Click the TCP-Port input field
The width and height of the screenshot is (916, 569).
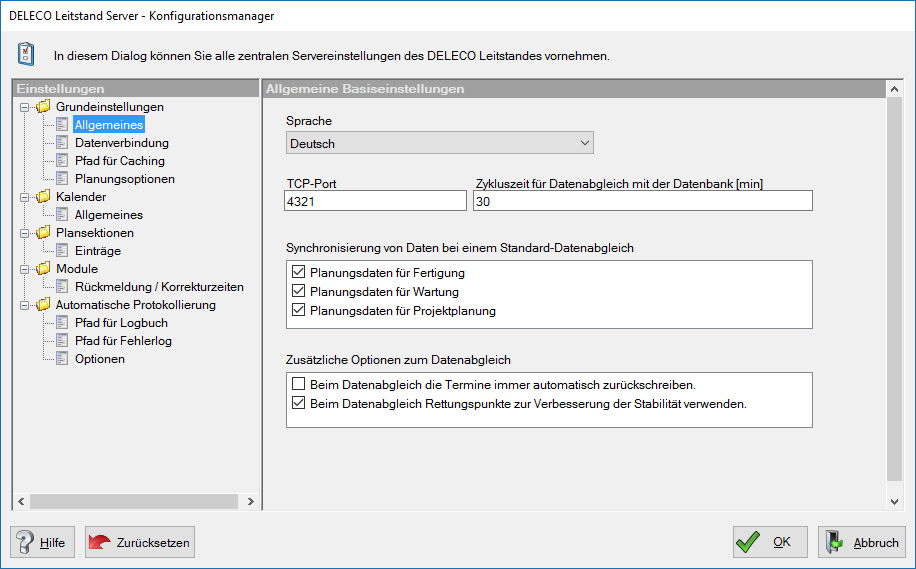pyautogui.click(x=375, y=201)
